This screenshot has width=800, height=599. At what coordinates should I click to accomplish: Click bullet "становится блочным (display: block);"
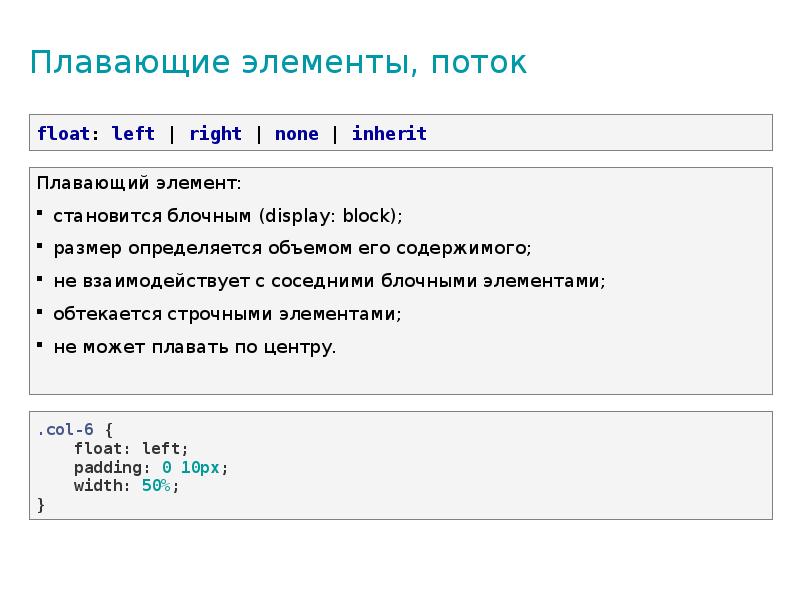228,216
